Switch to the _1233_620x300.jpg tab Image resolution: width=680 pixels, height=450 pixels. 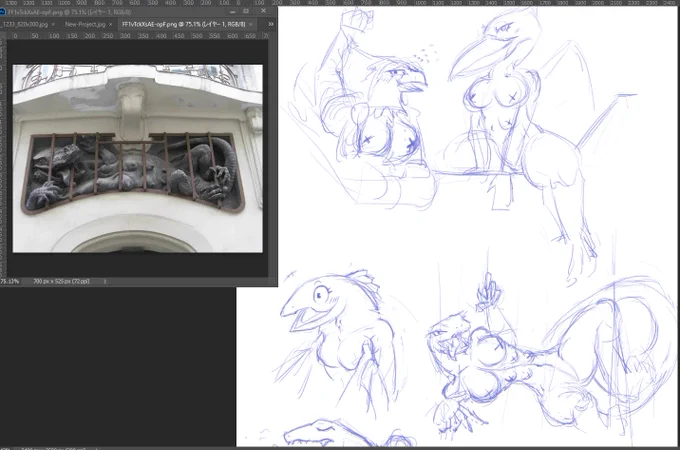pos(25,24)
